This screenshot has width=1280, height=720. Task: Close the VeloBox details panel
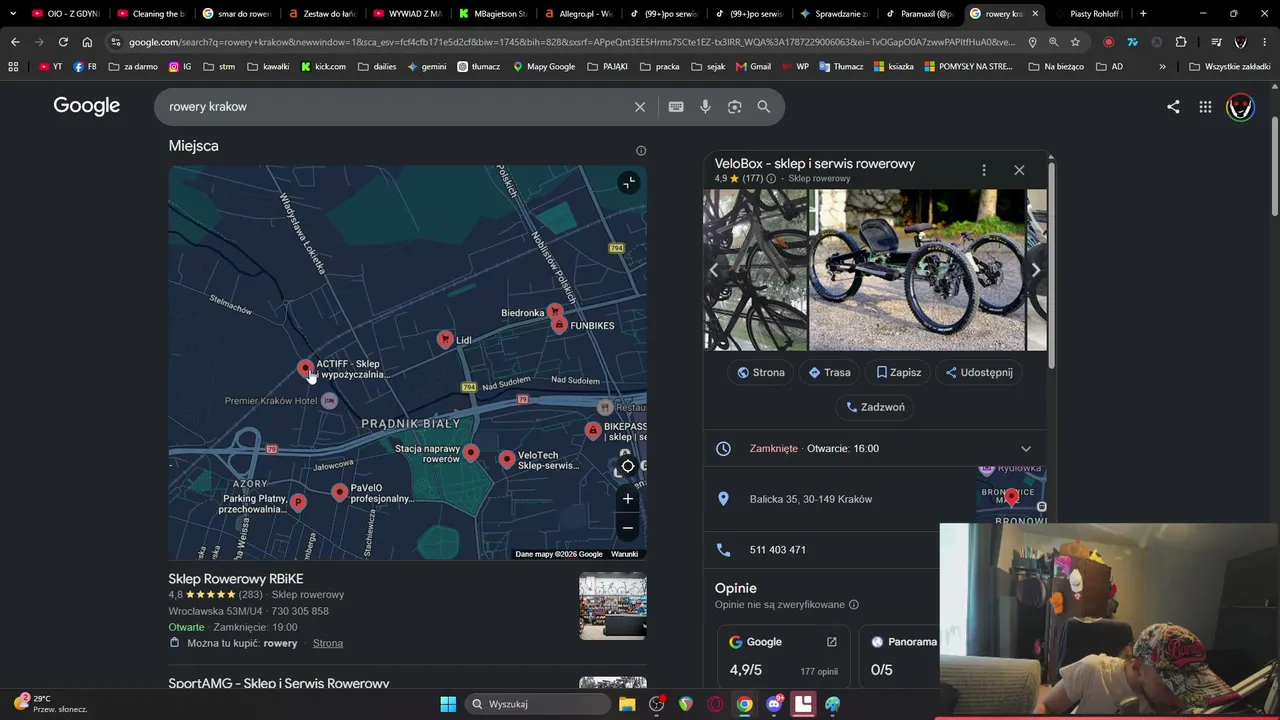coord(1019,170)
